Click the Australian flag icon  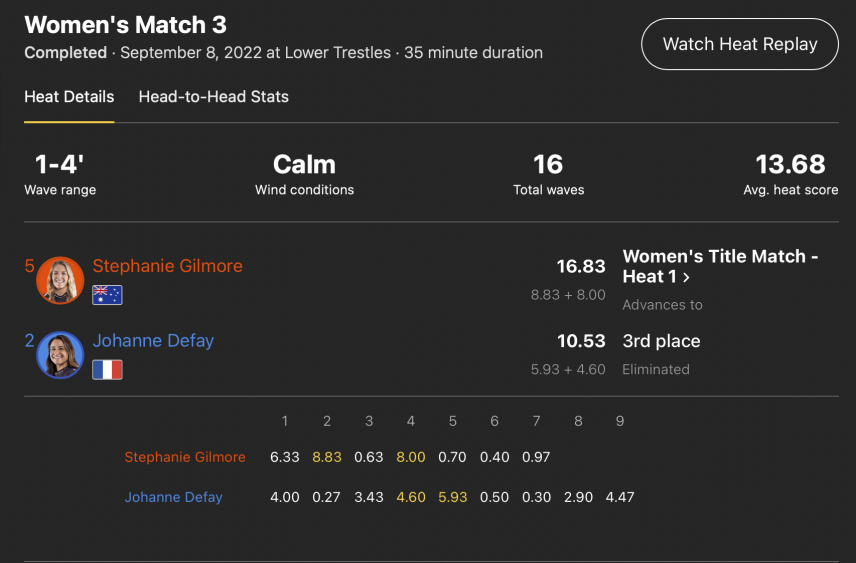pos(107,295)
